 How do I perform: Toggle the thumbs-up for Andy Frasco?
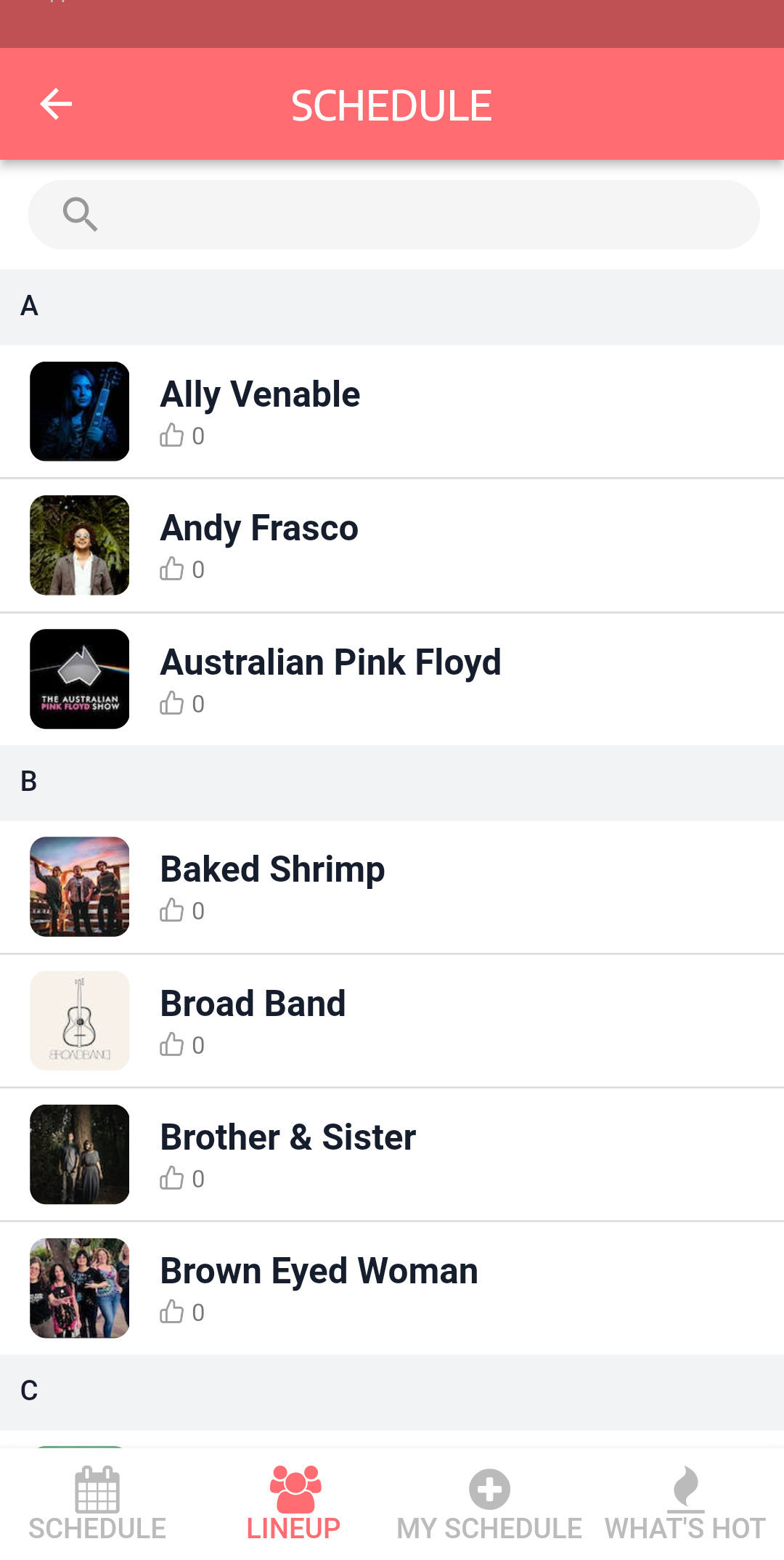tap(172, 569)
